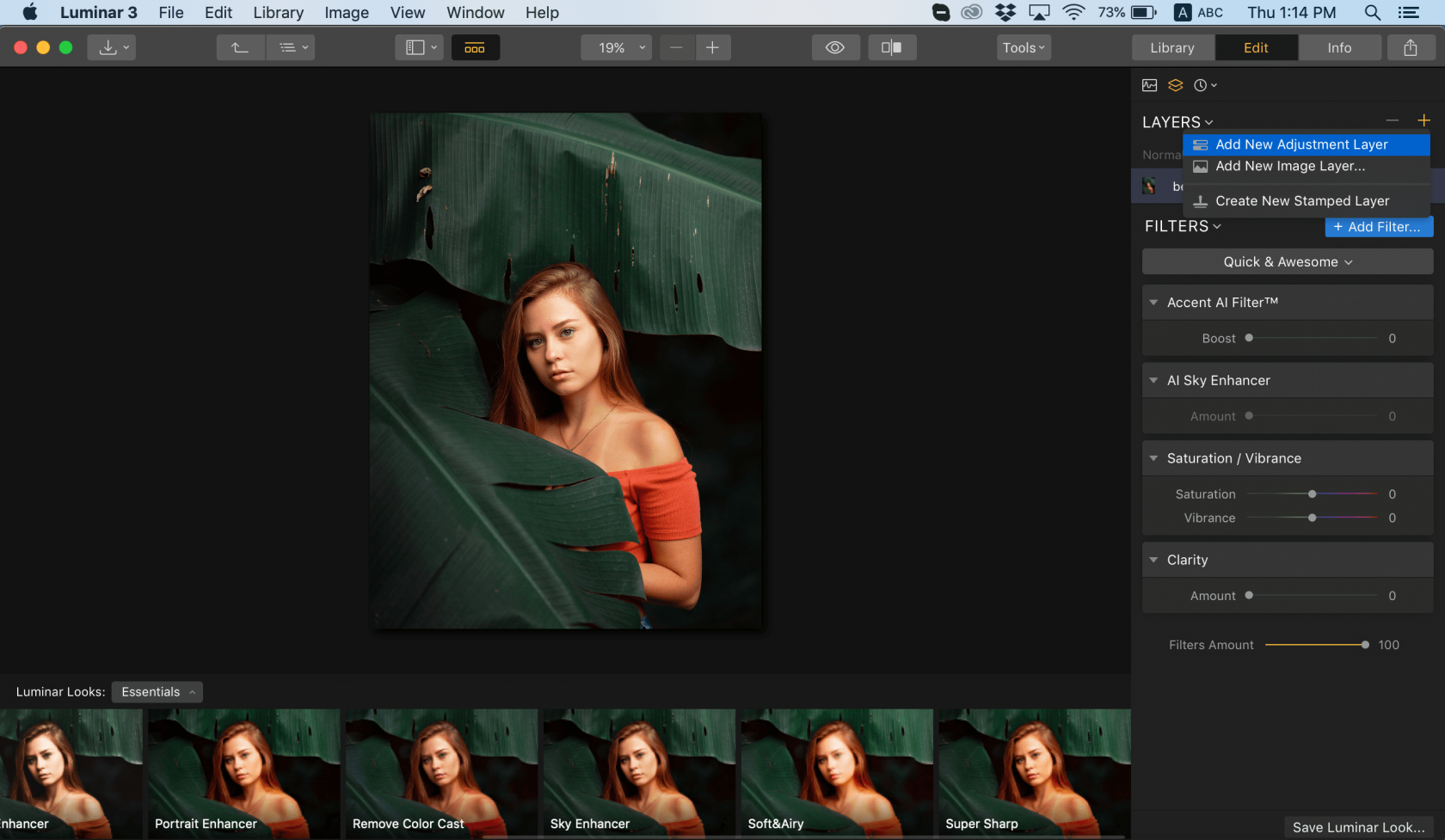Enable the before/after compare view
The height and width of the screenshot is (840, 1445).
coord(892,48)
